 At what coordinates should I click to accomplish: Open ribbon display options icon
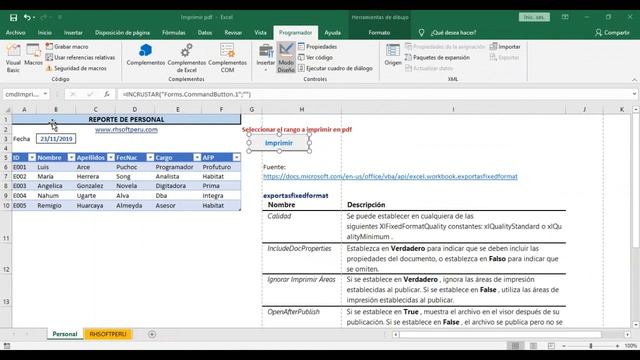pos(565,17)
